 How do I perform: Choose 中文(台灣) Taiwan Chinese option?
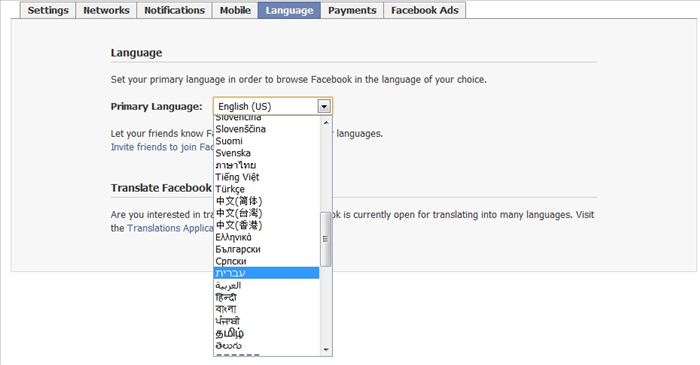click(267, 213)
